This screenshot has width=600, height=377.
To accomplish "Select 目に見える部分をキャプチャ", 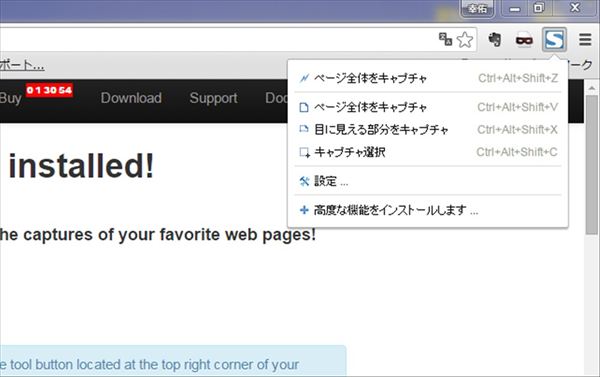I will point(428,130).
